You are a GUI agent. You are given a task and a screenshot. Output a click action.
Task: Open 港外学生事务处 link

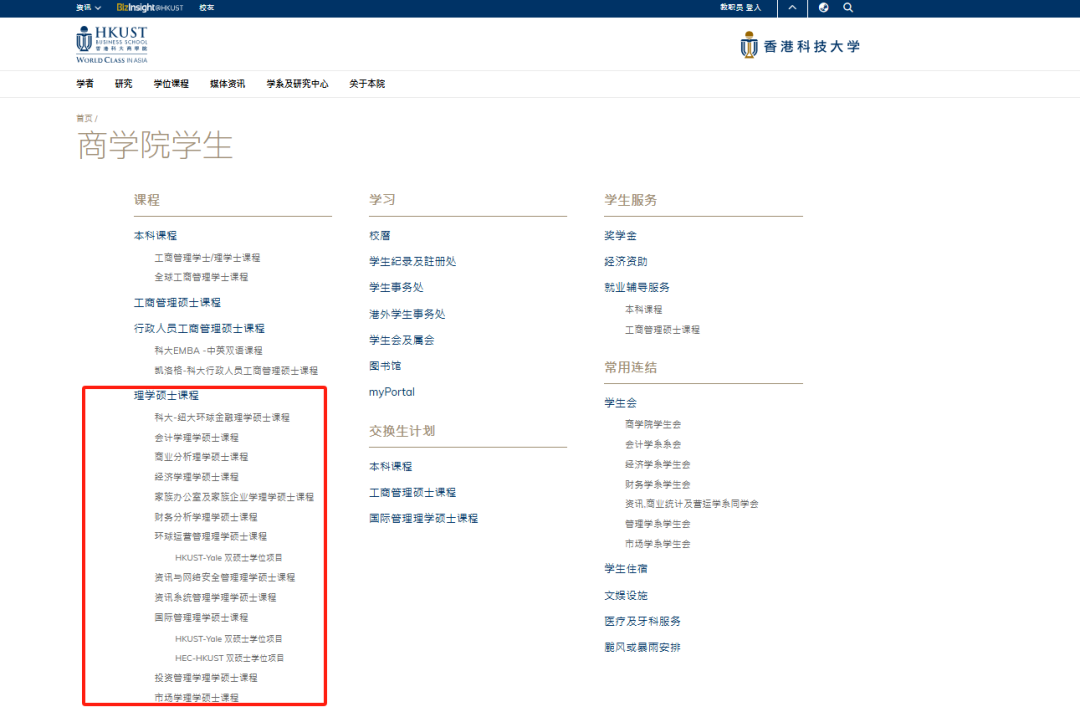(407, 314)
